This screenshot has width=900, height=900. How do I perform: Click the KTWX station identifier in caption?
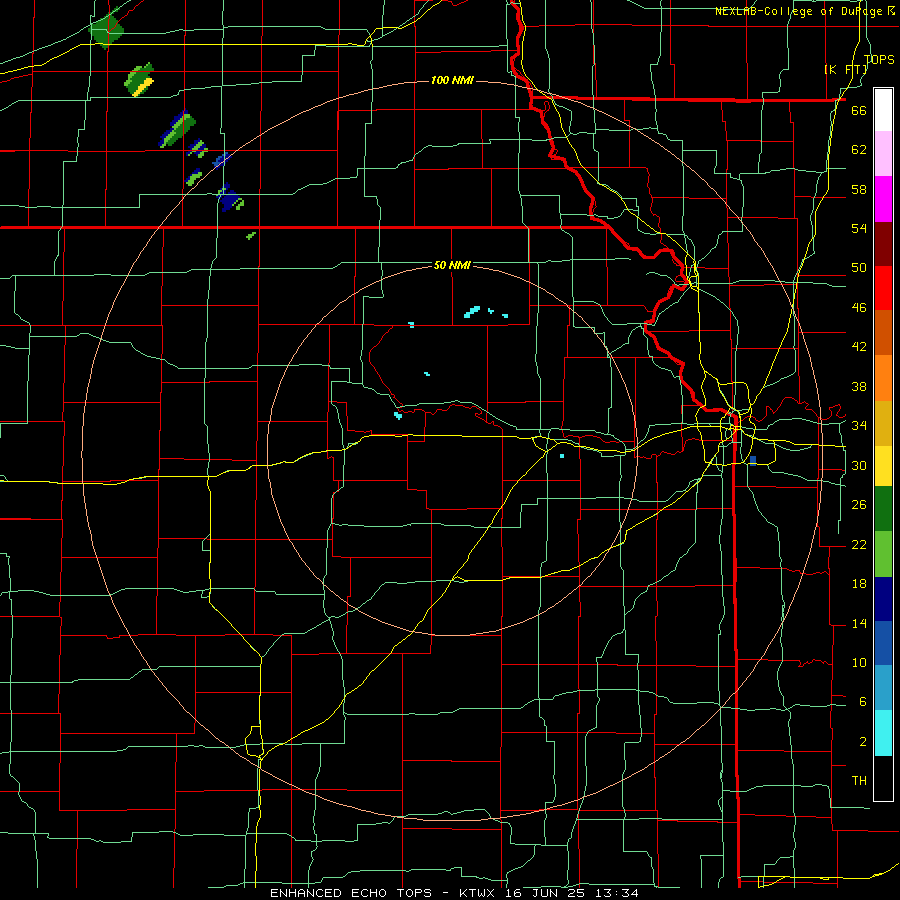[479, 893]
